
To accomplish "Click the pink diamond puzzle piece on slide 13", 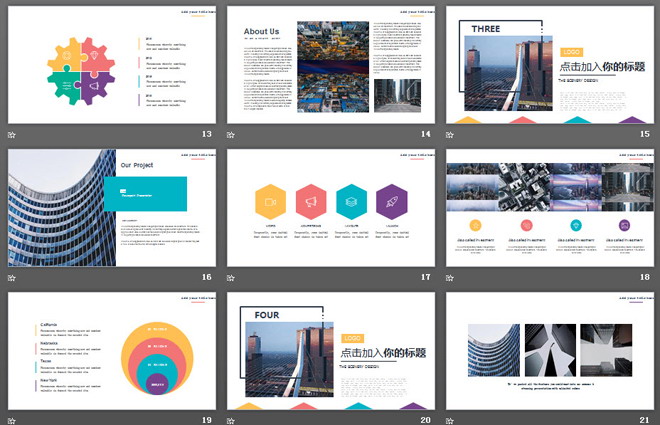I will coord(96,55).
